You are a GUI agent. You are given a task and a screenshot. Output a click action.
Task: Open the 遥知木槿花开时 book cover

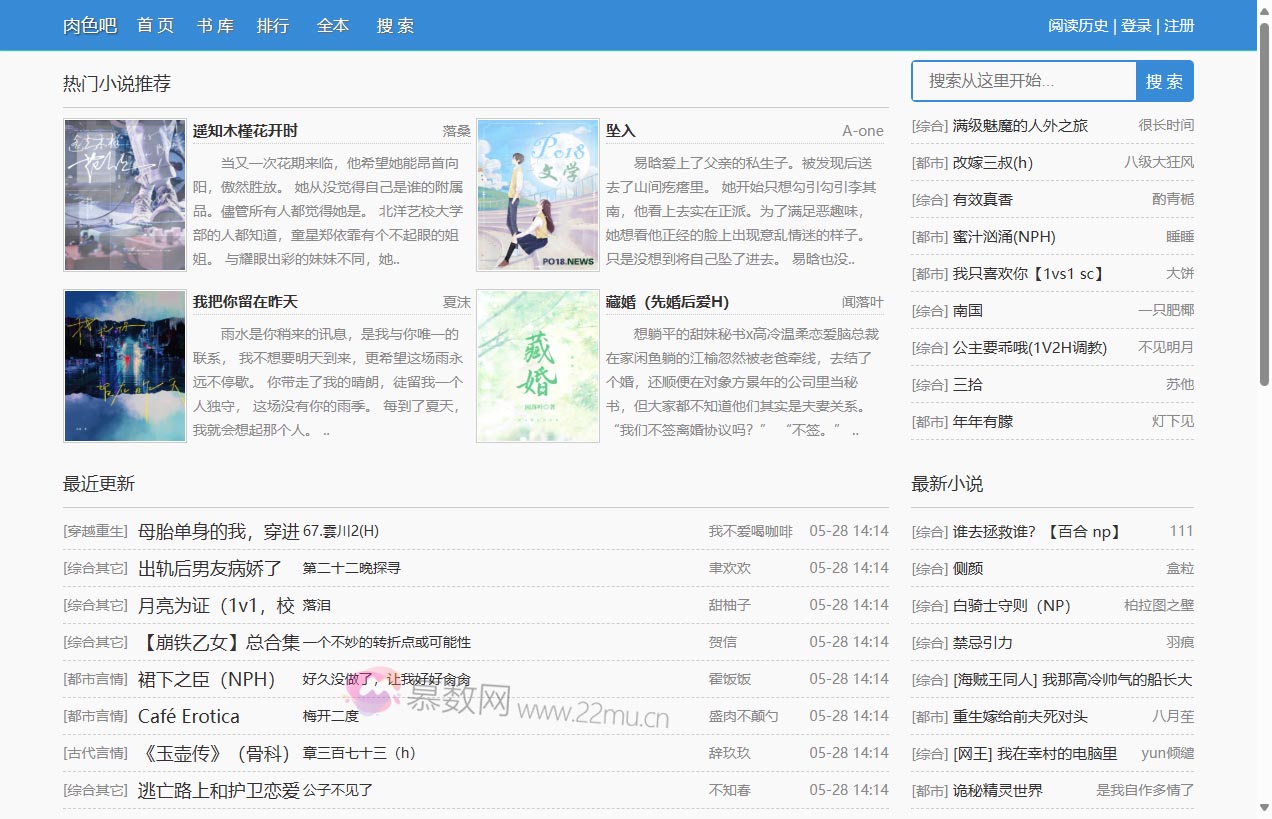[x=125, y=195]
